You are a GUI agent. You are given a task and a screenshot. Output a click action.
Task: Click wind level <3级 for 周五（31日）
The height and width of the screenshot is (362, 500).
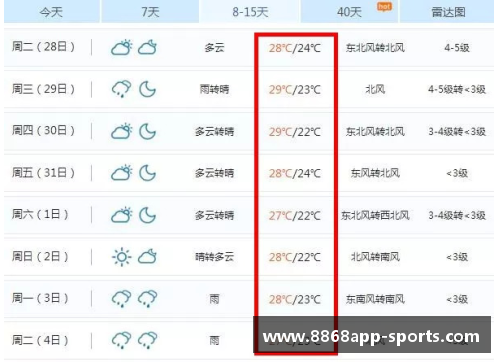point(457,173)
